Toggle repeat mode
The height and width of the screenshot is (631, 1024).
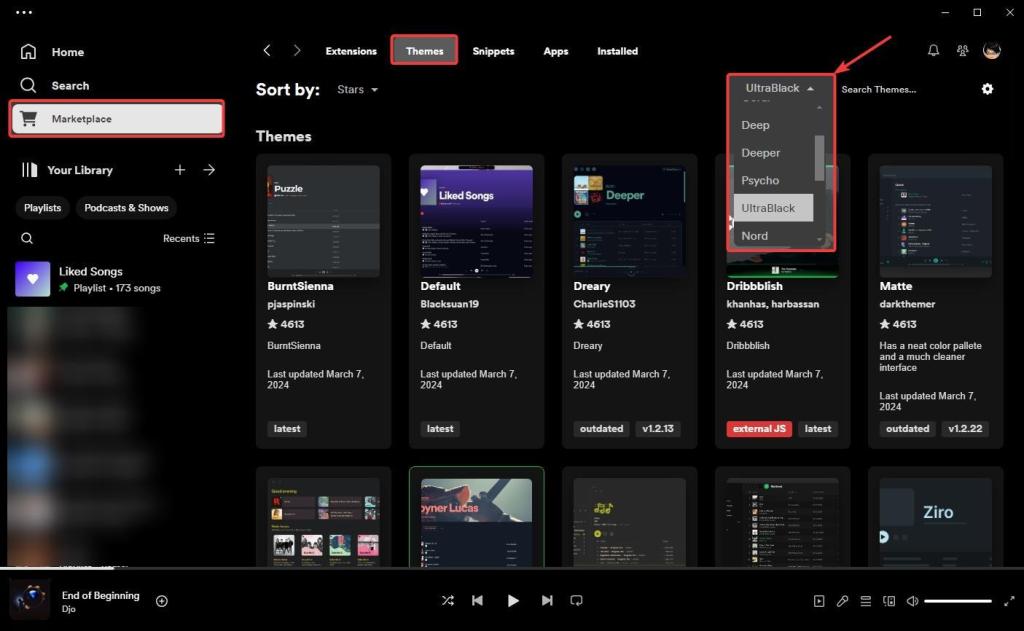(x=576, y=600)
